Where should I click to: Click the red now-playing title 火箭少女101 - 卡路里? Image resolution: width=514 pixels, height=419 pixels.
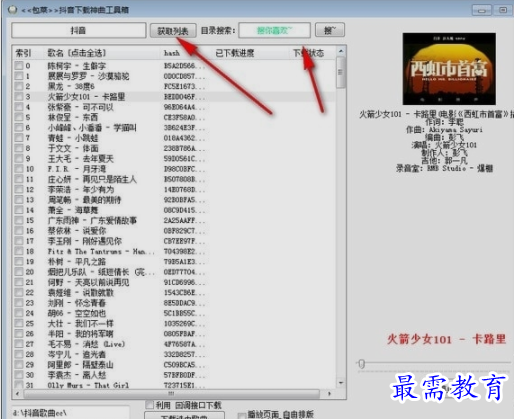[446, 339]
